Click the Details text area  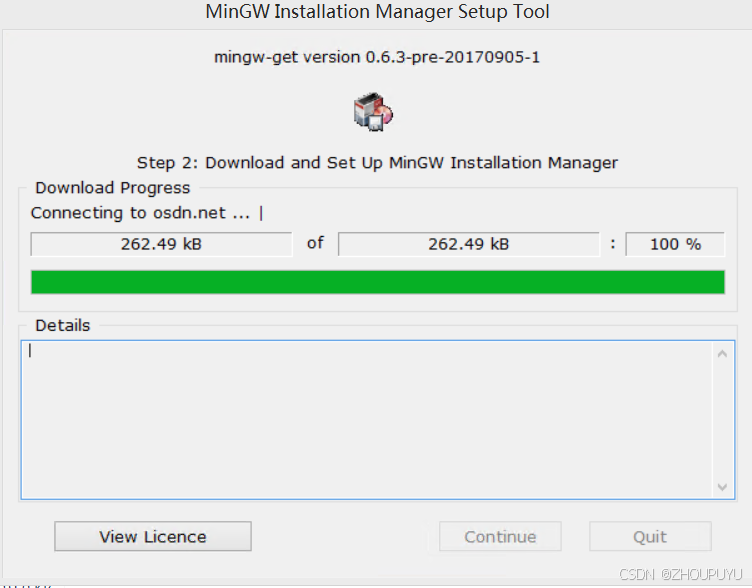click(367, 420)
